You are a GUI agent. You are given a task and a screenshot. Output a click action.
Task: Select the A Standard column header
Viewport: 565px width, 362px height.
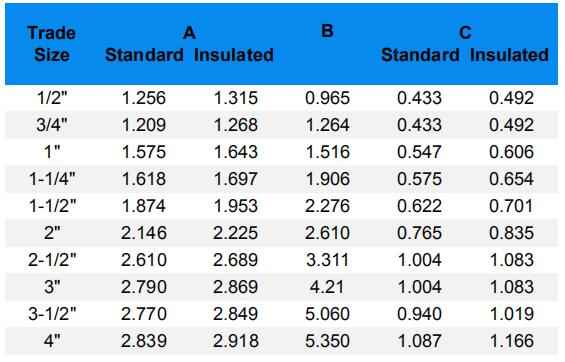[x=144, y=55]
